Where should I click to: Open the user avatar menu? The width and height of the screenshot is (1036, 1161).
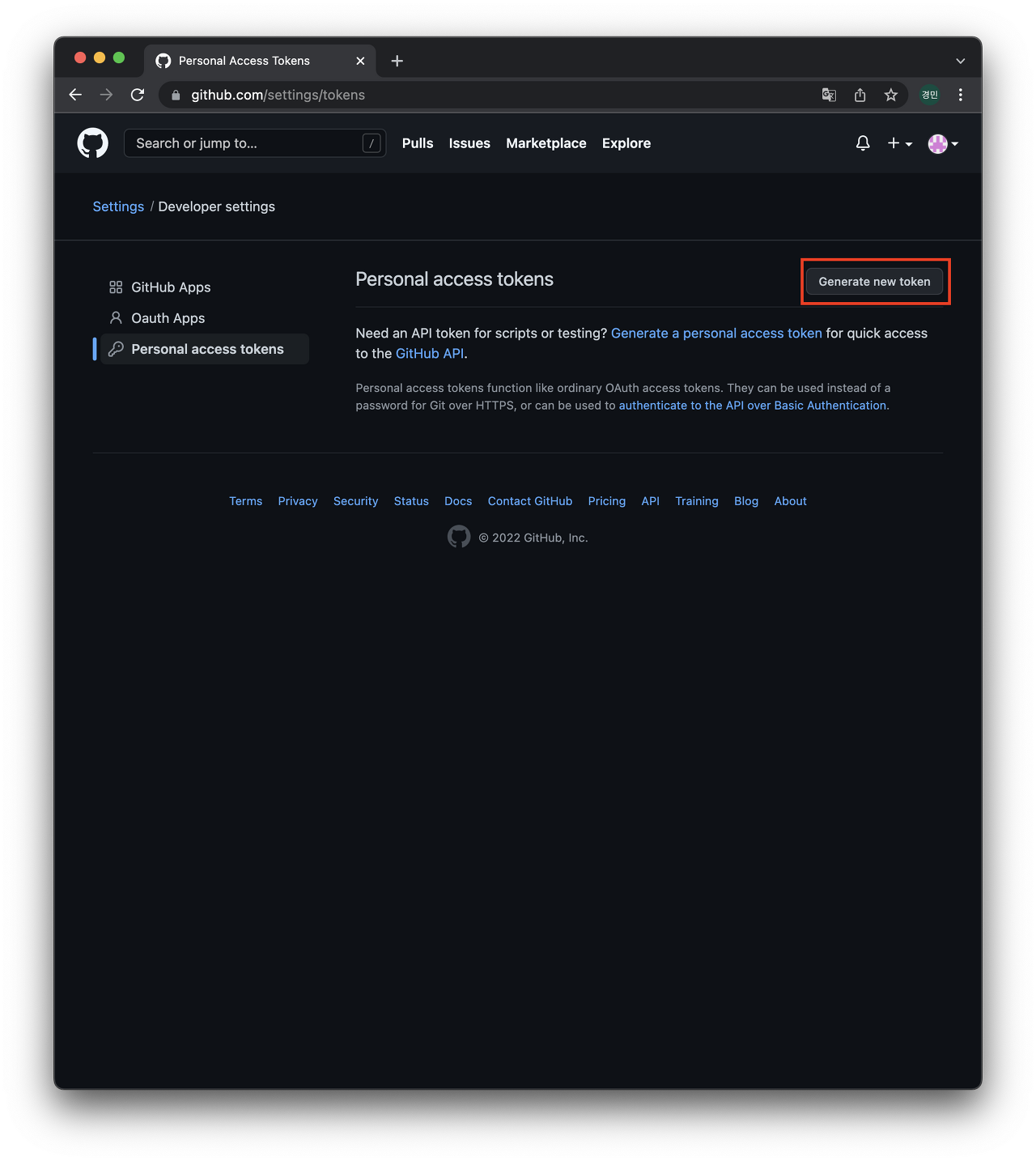943,143
